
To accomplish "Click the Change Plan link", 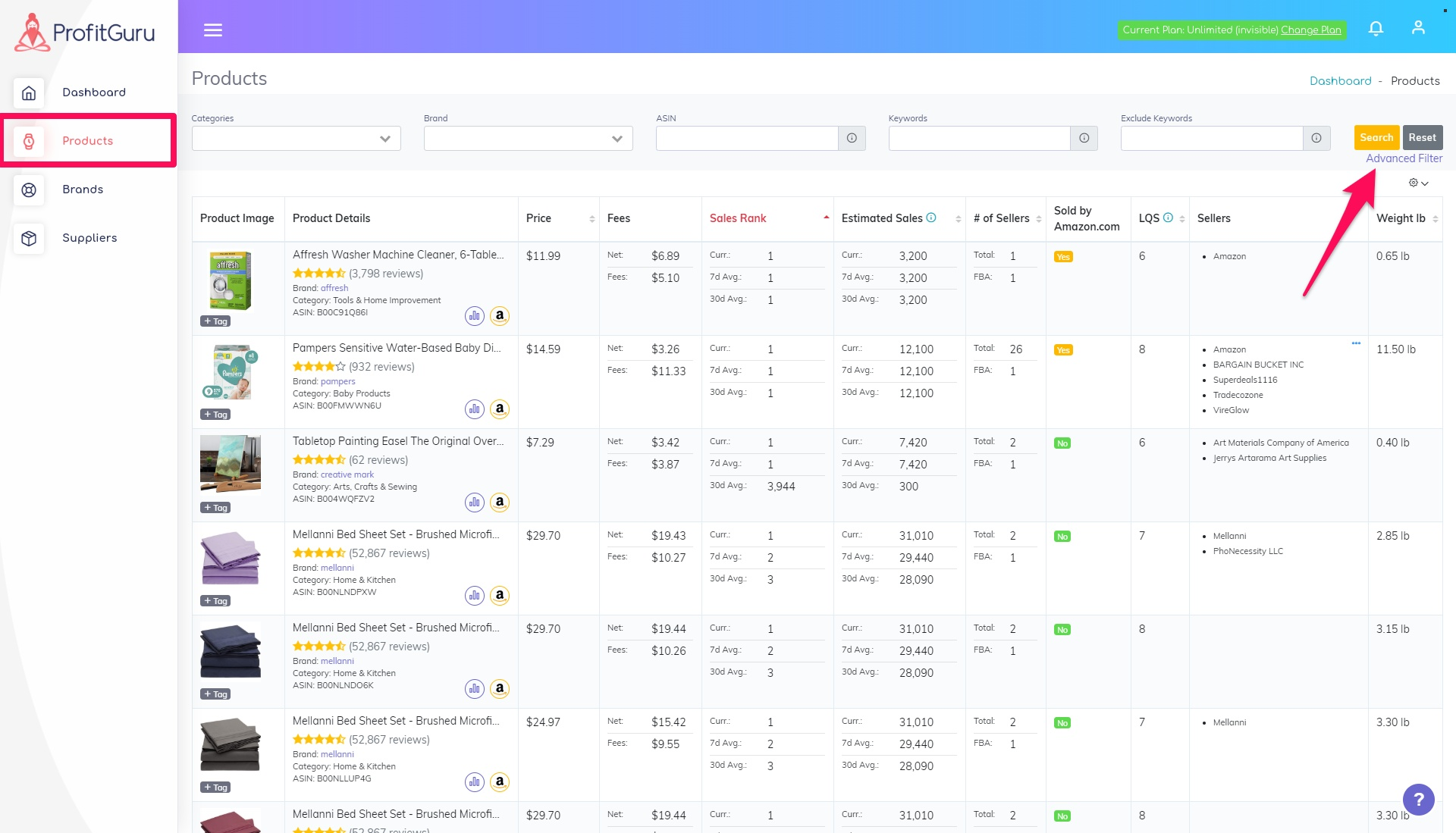I will pos(1310,30).
